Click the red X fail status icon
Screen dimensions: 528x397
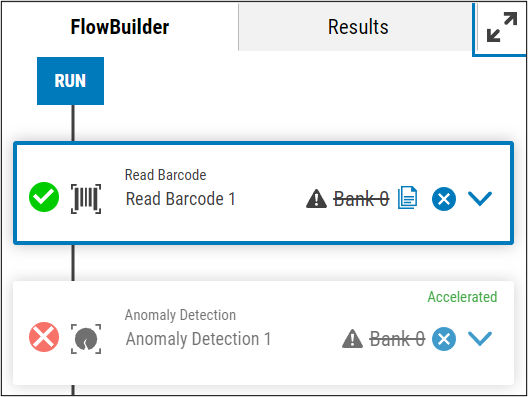pyautogui.click(x=44, y=337)
